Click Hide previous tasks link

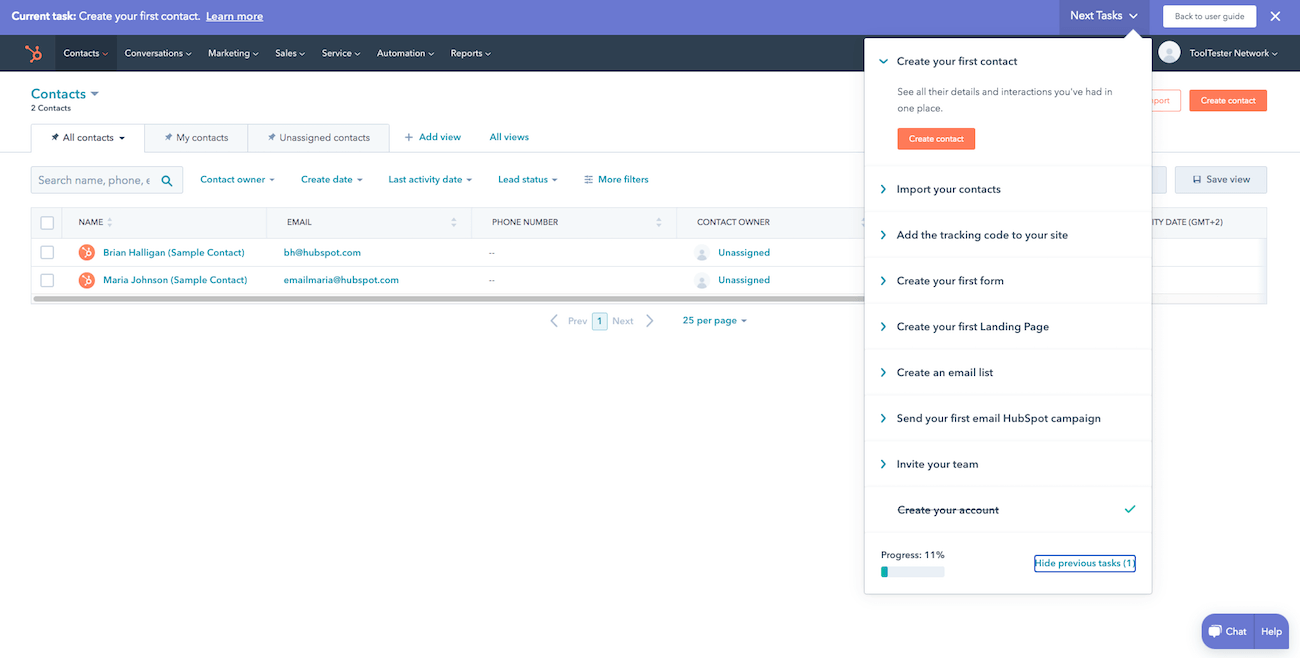1085,563
